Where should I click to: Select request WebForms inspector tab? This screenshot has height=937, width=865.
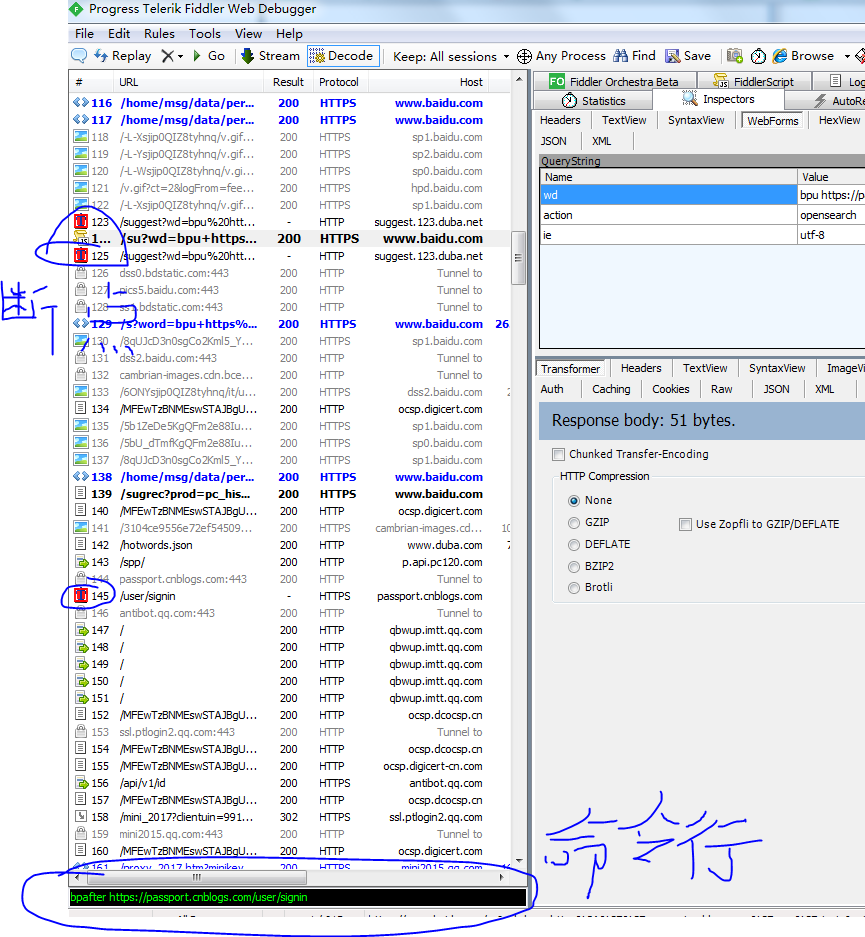(x=772, y=121)
